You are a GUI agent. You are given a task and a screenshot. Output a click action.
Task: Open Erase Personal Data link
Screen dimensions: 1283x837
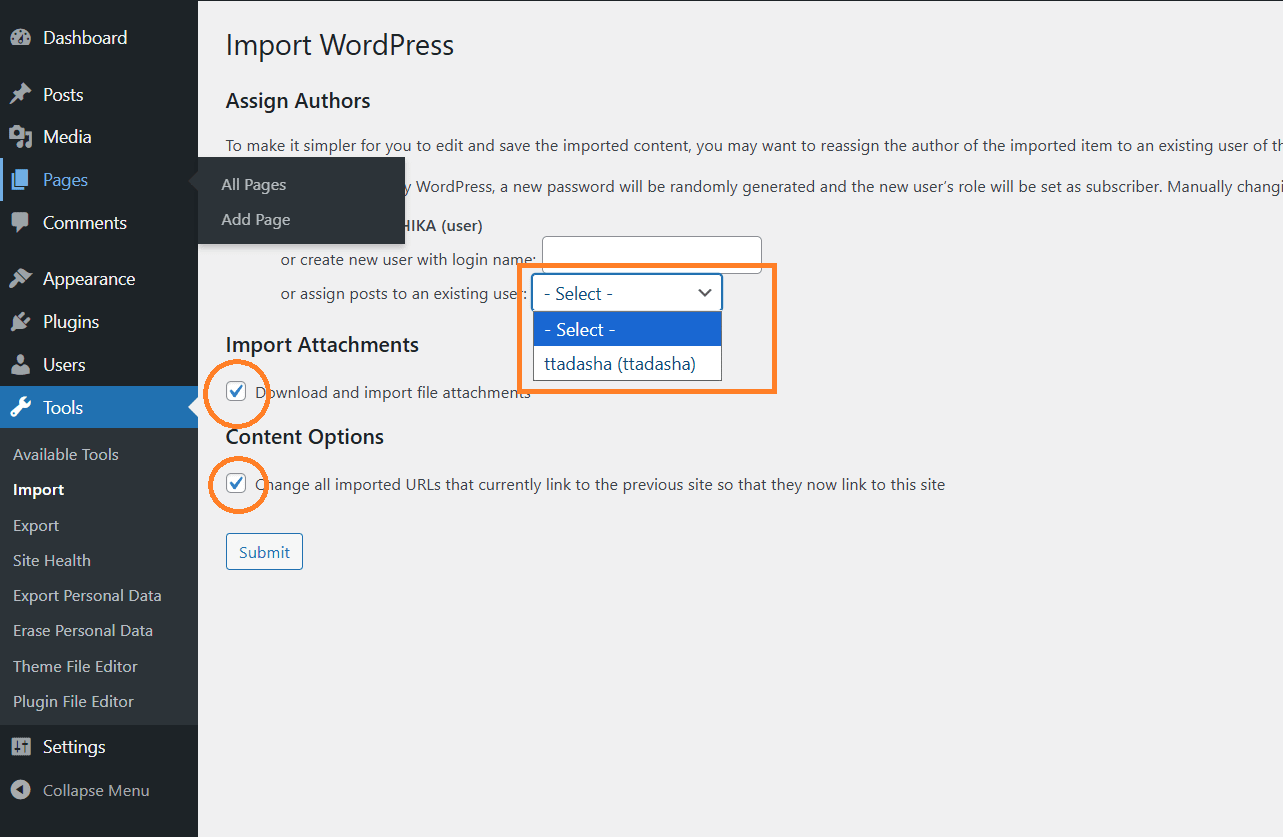click(83, 631)
